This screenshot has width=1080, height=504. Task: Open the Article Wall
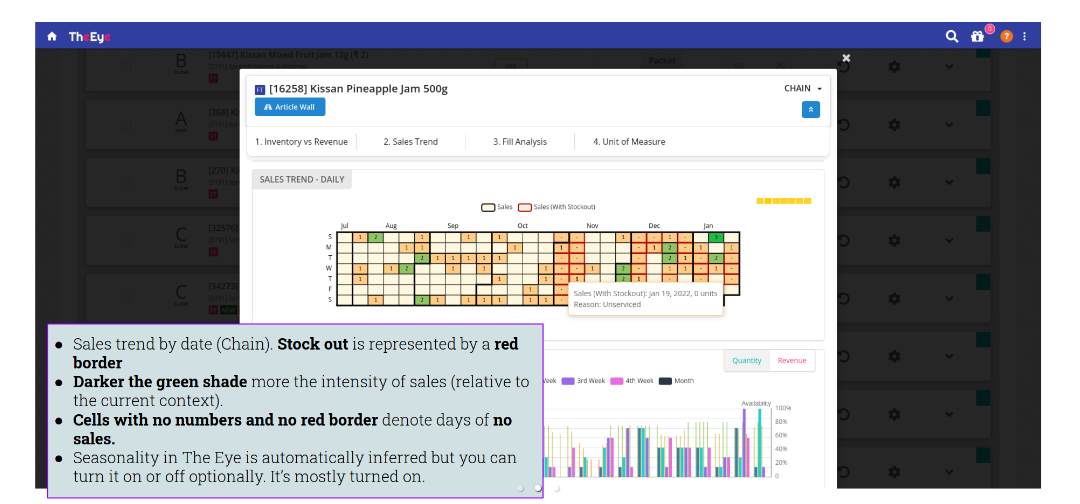pyautogui.click(x=290, y=107)
